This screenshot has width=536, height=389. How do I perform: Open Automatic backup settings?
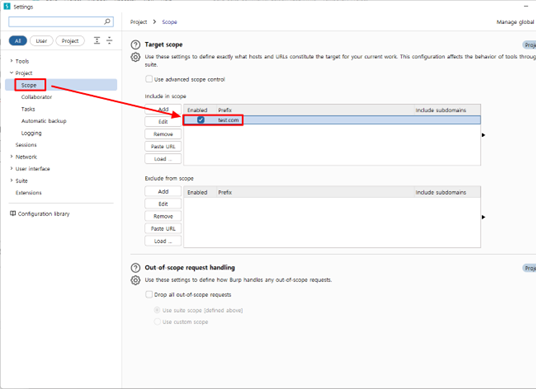pyautogui.click(x=44, y=121)
